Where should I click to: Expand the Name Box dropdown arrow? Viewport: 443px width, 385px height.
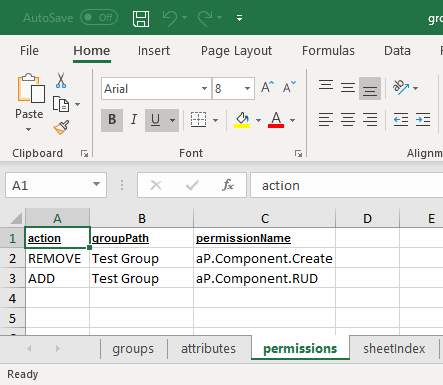[96, 184]
